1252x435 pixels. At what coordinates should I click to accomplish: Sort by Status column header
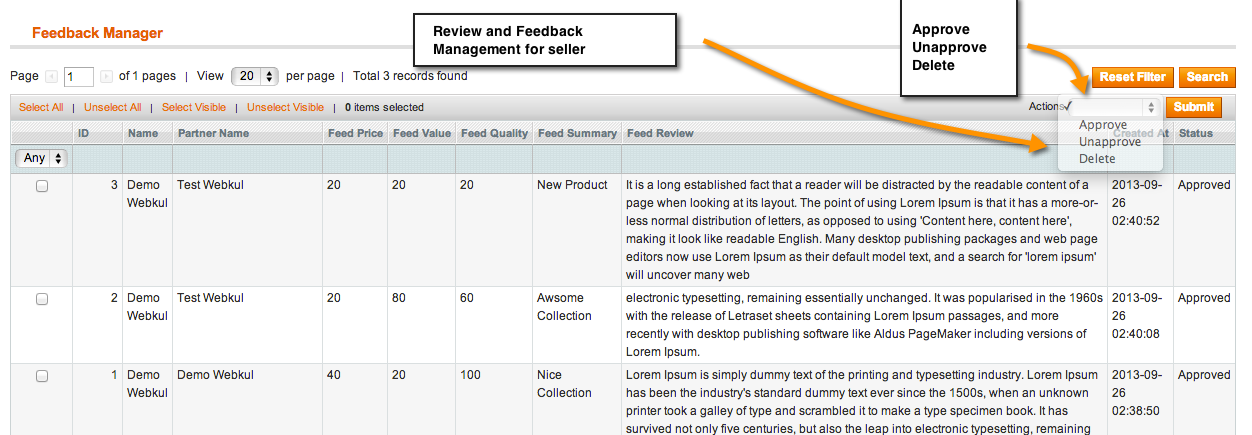(x=1196, y=133)
